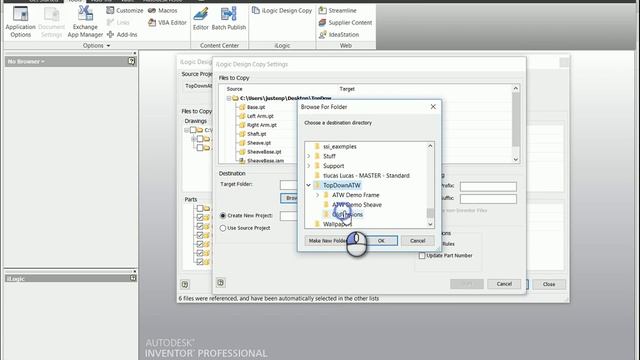Run iLogic Design Copy from ribbon
This screenshot has height=360, width=640.
pyautogui.click(x=282, y=10)
